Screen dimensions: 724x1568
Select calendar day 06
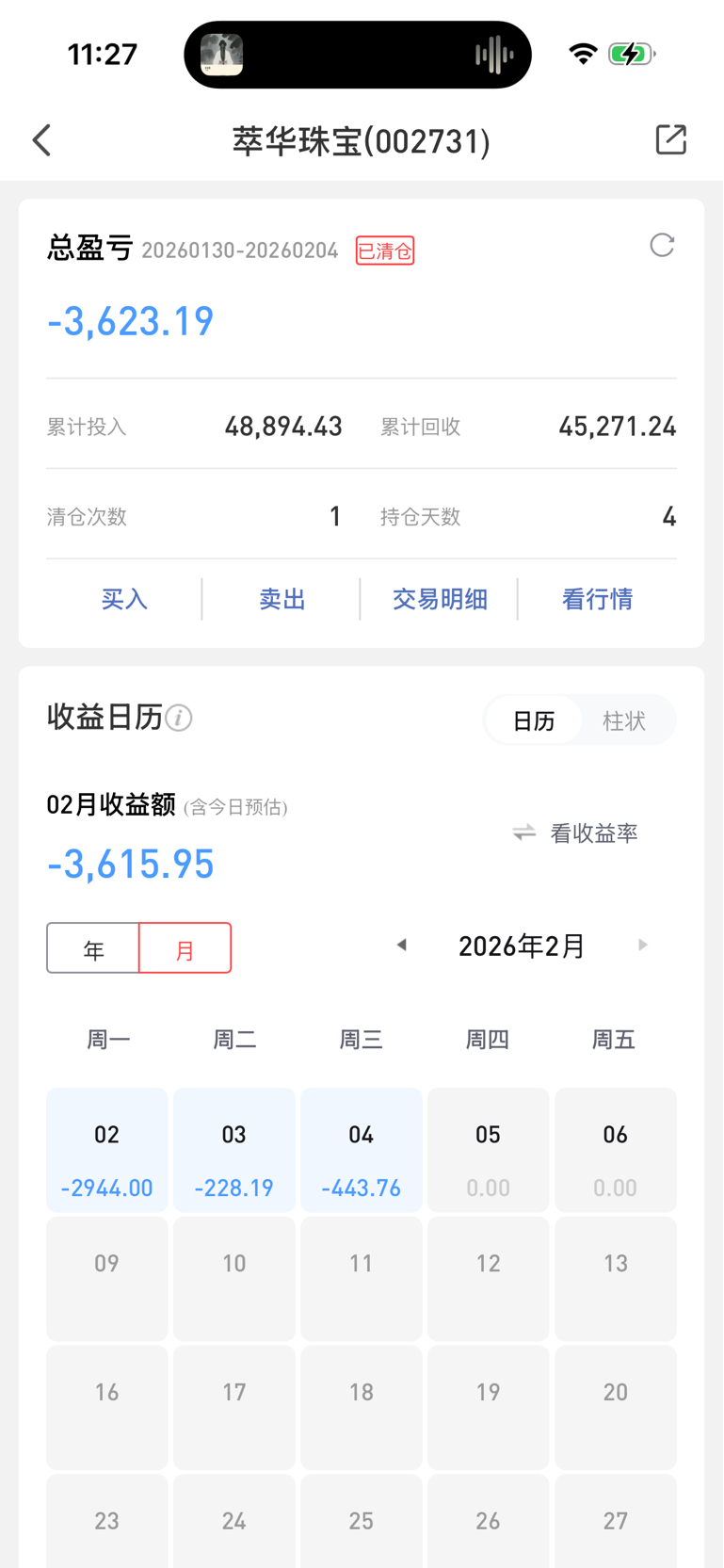tap(616, 1150)
